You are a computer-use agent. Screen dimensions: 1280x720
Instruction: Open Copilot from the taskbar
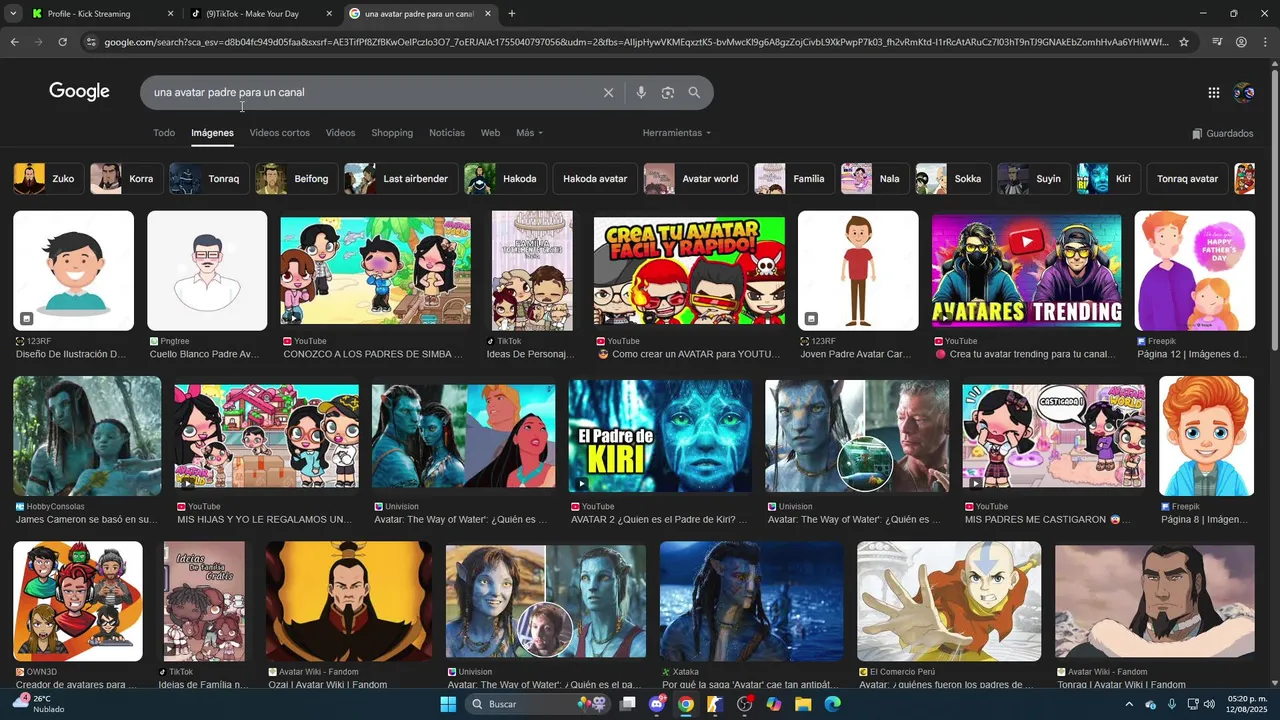(774, 704)
